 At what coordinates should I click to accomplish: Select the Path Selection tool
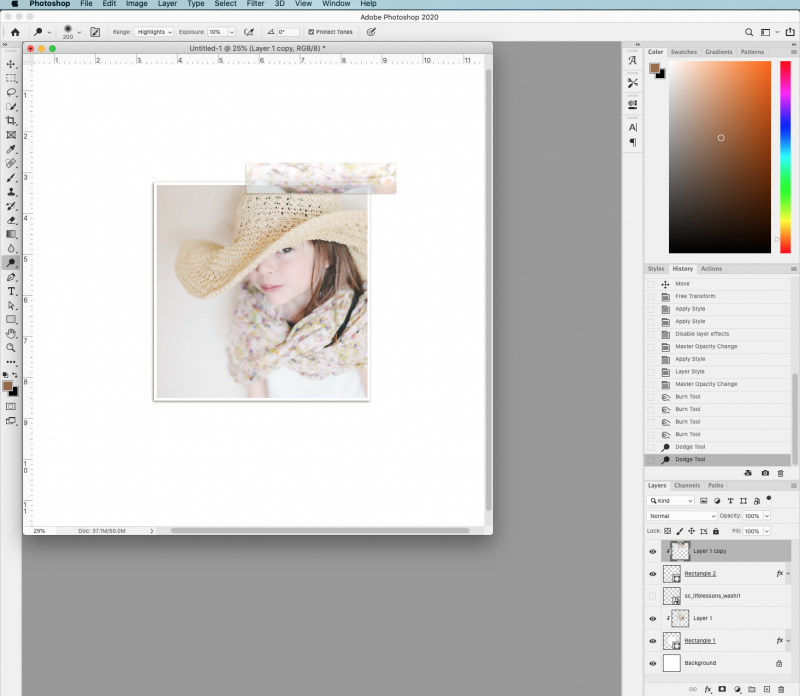pyautogui.click(x=11, y=306)
